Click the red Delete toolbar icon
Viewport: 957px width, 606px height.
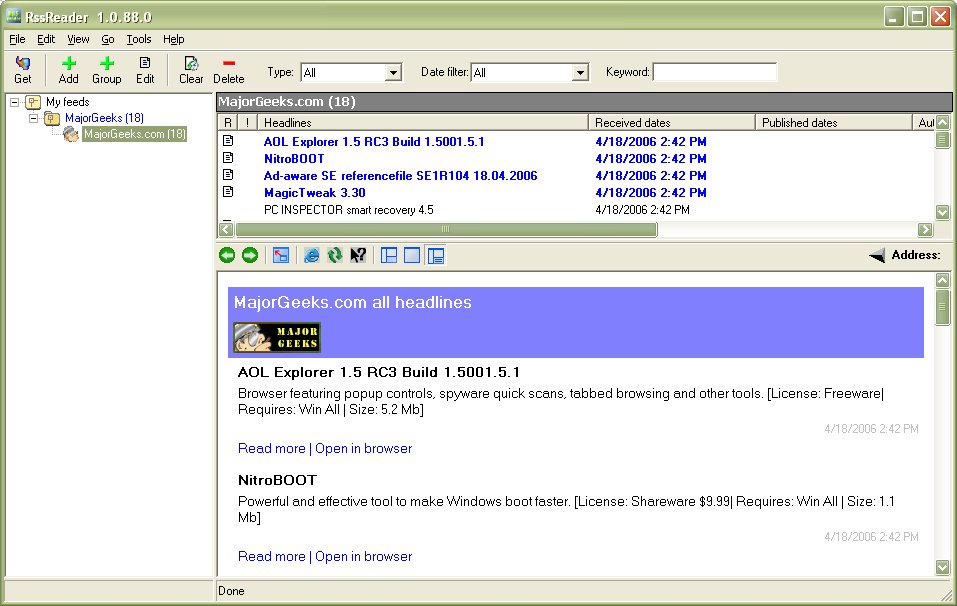[228, 70]
